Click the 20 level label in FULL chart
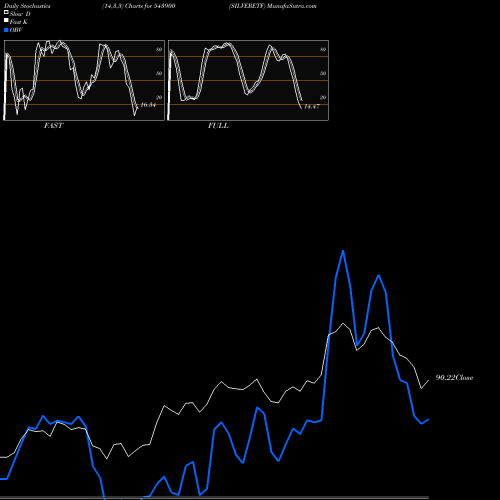This screenshot has height=500, width=500. pos(323,97)
